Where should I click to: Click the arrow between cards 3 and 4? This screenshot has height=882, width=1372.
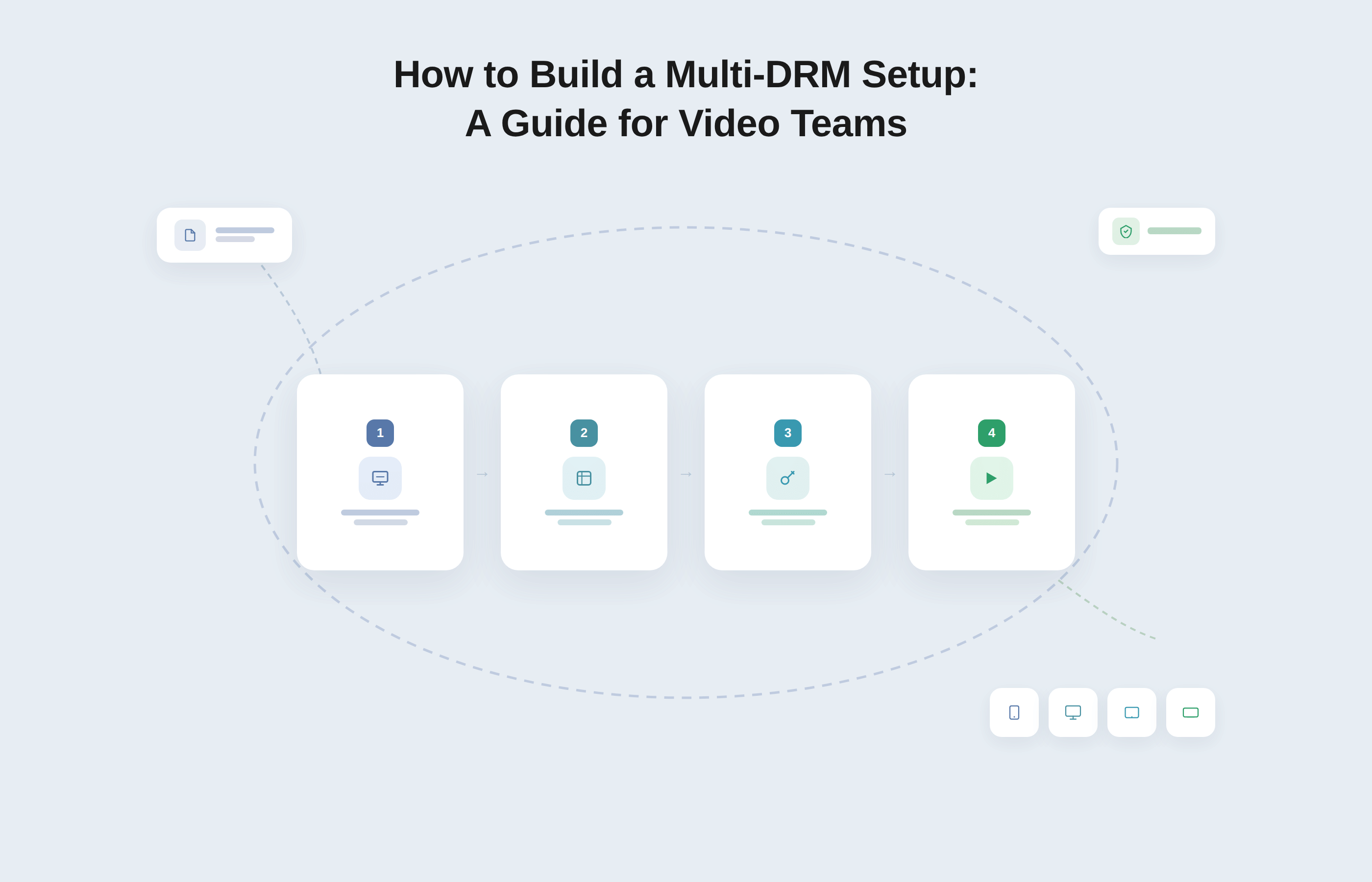coord(890,474)
